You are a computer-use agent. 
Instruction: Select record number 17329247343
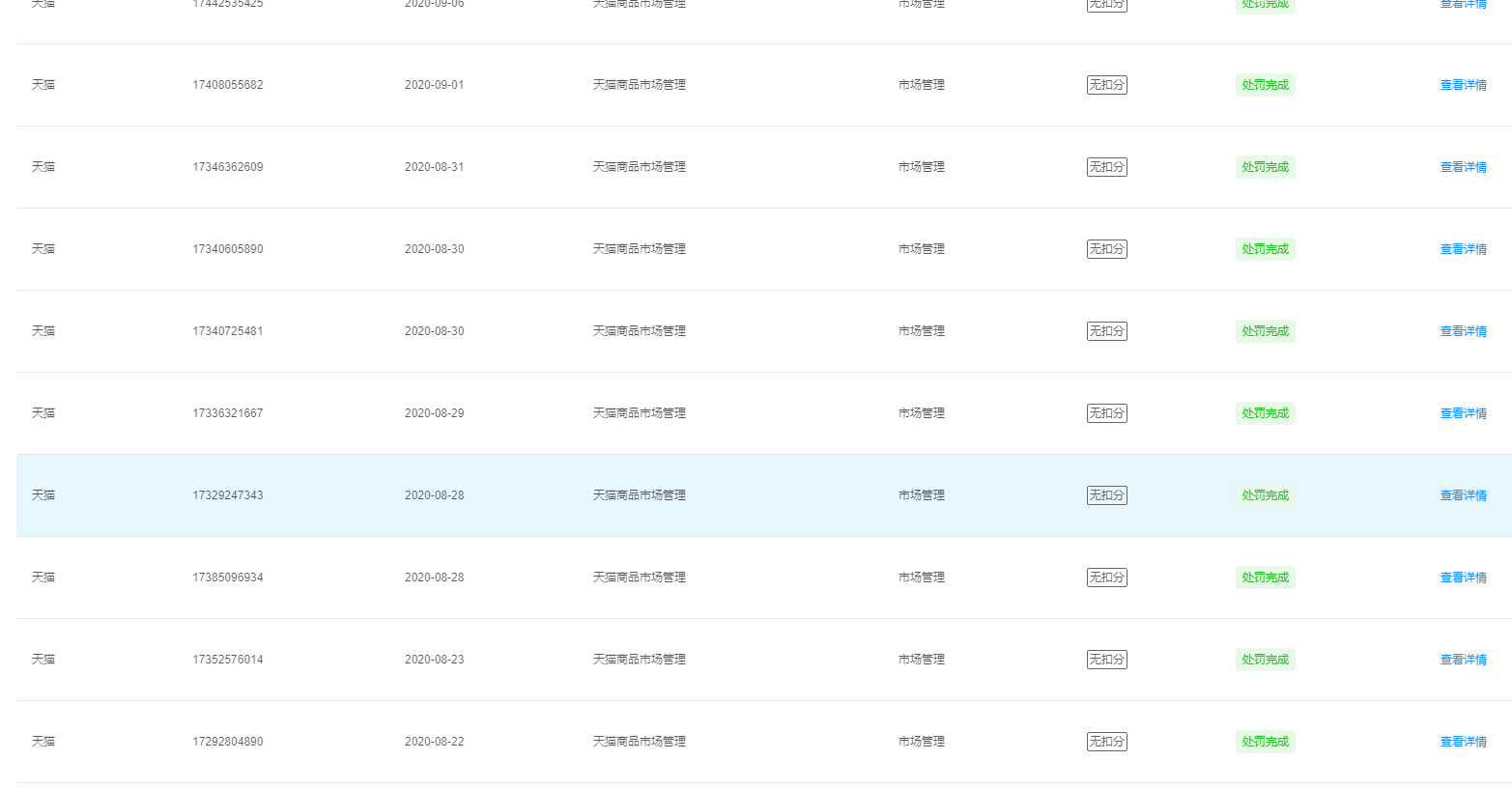click(x=227, y=495)
